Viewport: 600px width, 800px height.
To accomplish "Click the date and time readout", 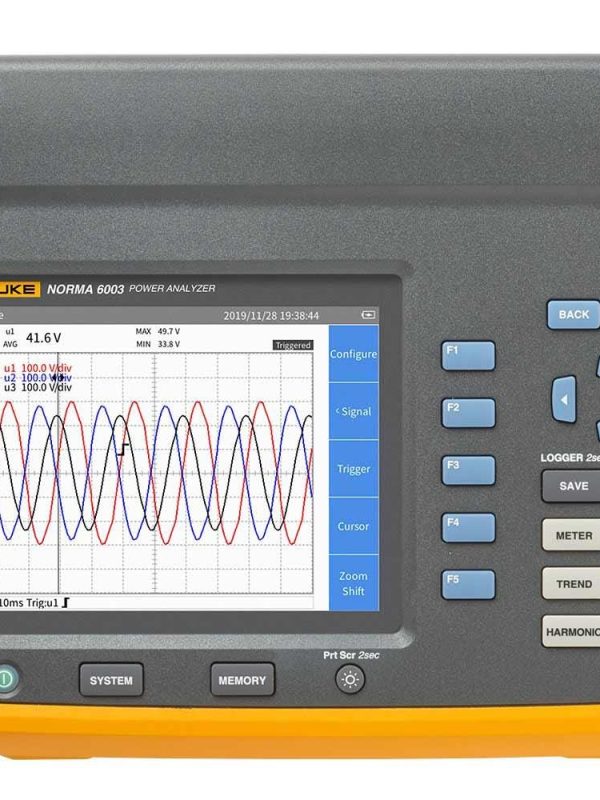I will click(x=271, y=316).
